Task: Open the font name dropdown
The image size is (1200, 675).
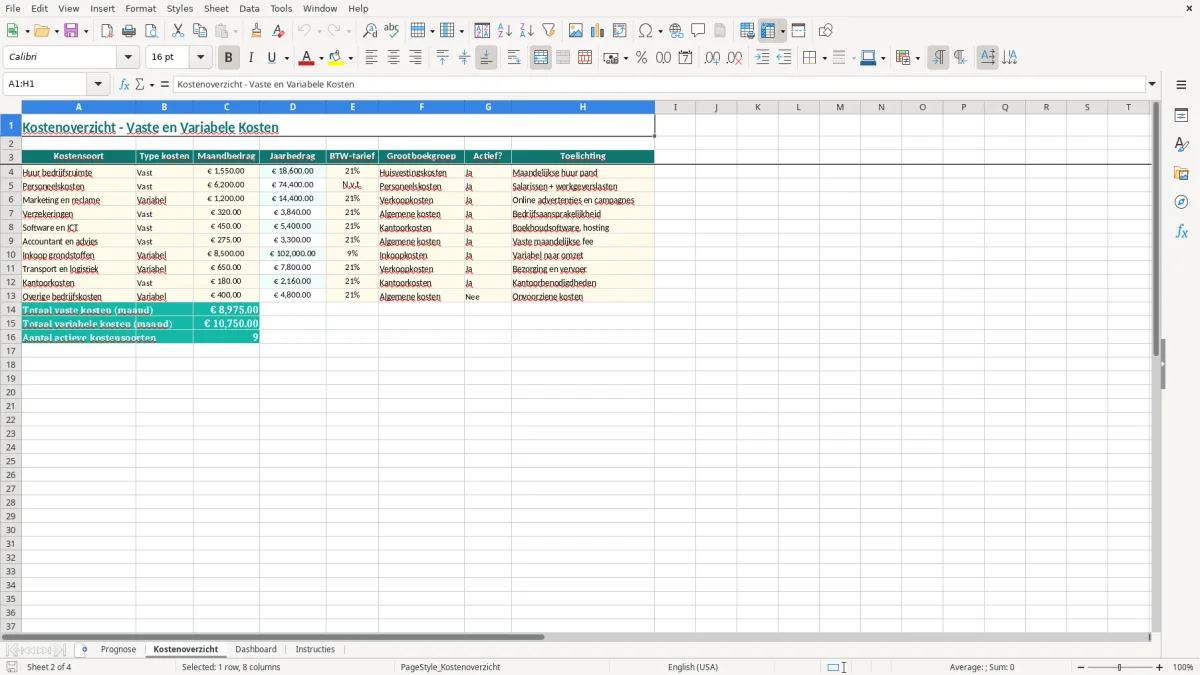Action: pyautogui.click(x=128, y=58)
